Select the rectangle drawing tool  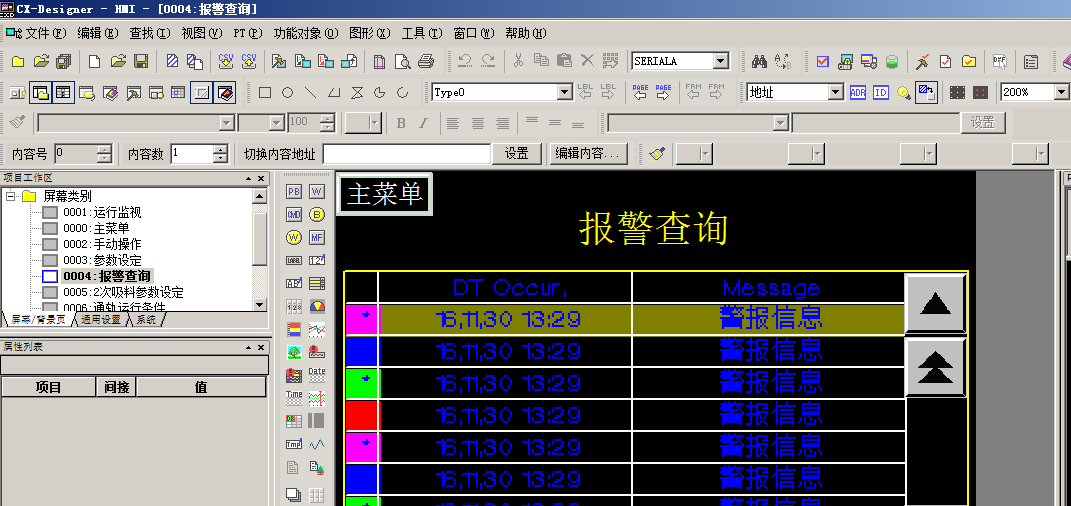pos(265,93)
